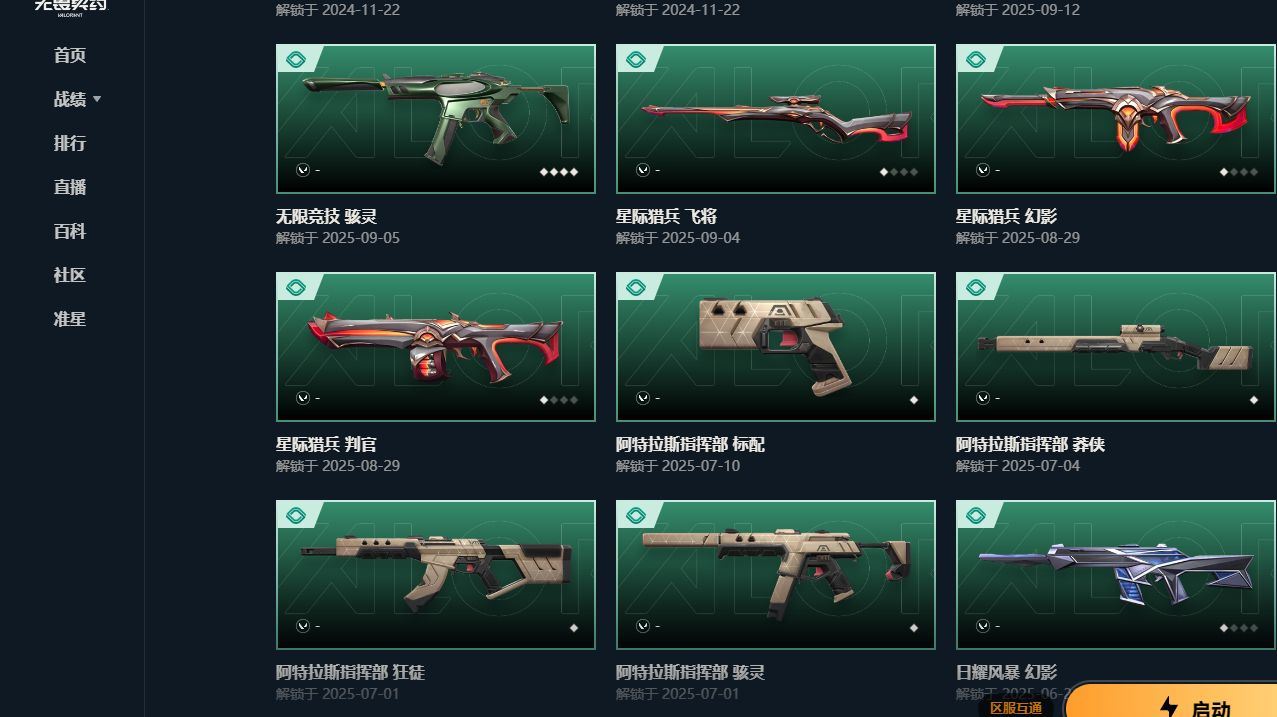Open the 直播 page from sidebar

70,187
